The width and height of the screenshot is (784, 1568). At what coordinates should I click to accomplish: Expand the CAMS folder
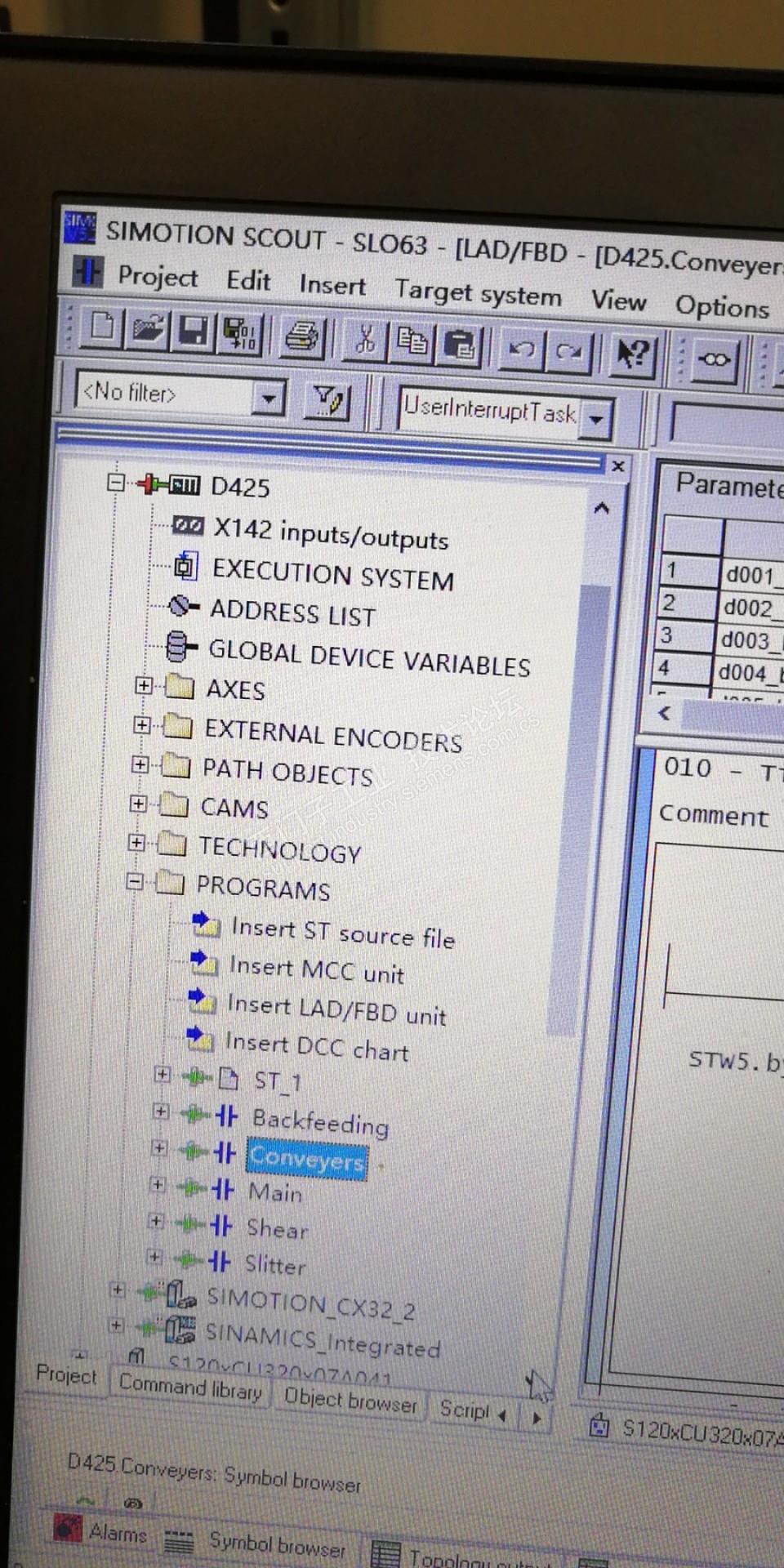tap(138, 804)
